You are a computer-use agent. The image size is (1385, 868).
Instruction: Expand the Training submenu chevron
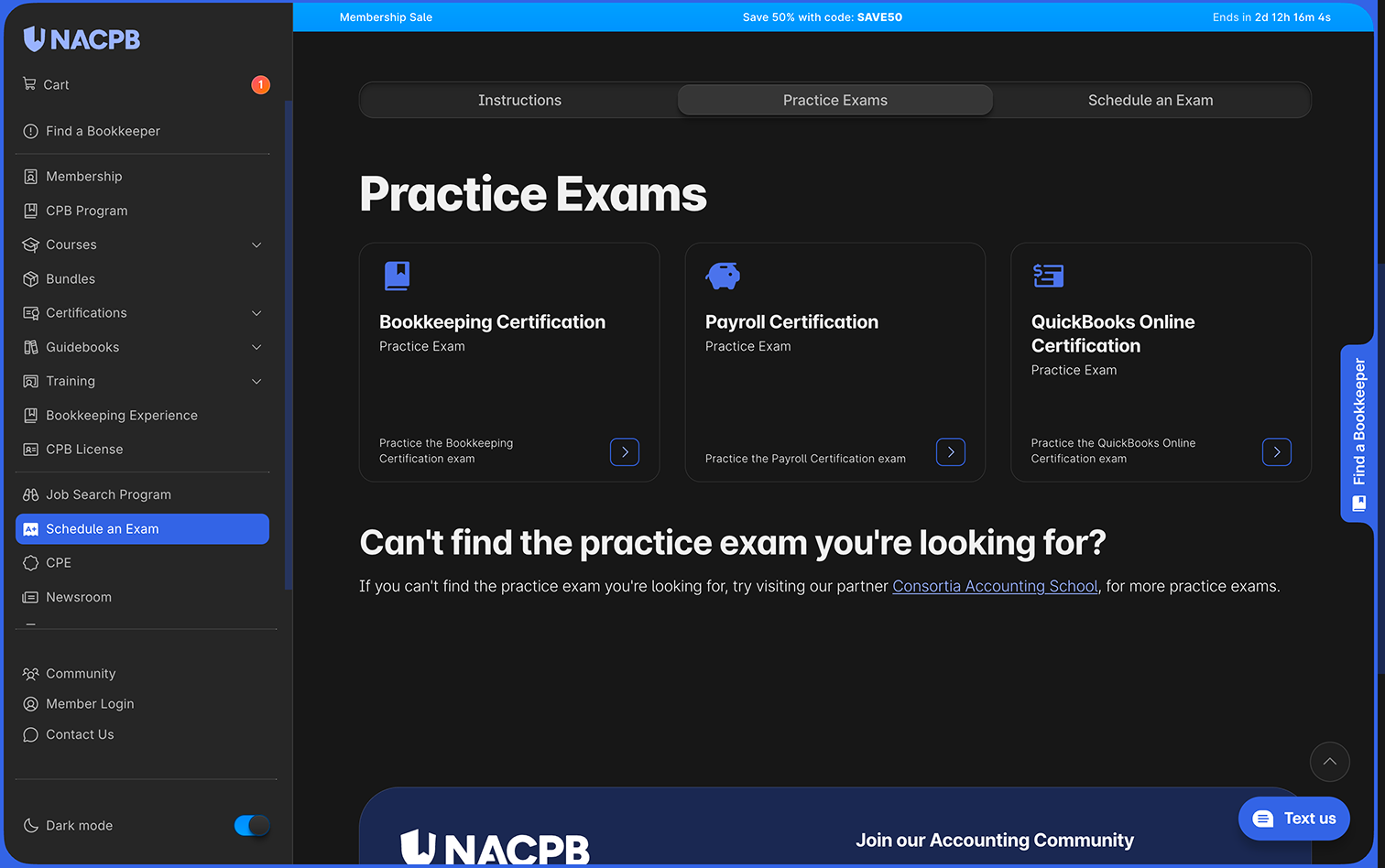[256, 381]
